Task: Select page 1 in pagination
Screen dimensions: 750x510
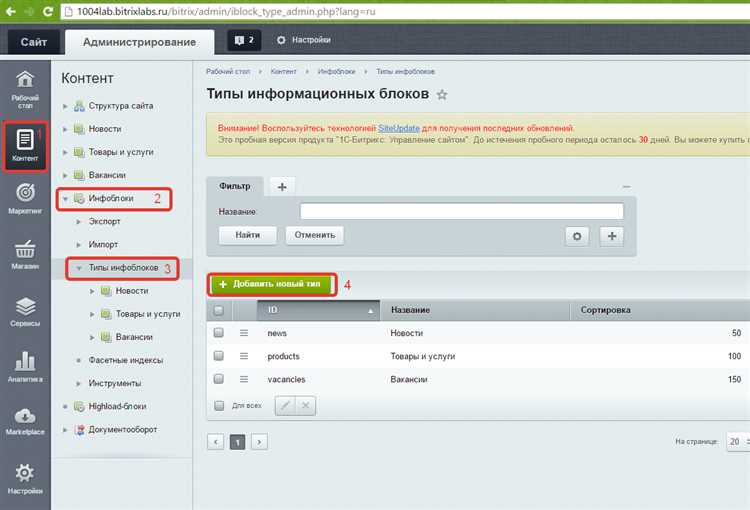Action: coord(237,442)
